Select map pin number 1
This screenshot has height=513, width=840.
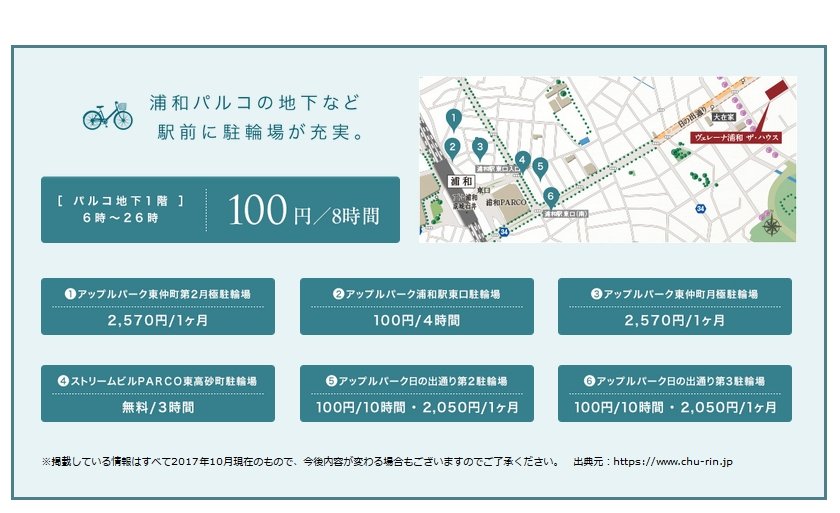point(454,120)
